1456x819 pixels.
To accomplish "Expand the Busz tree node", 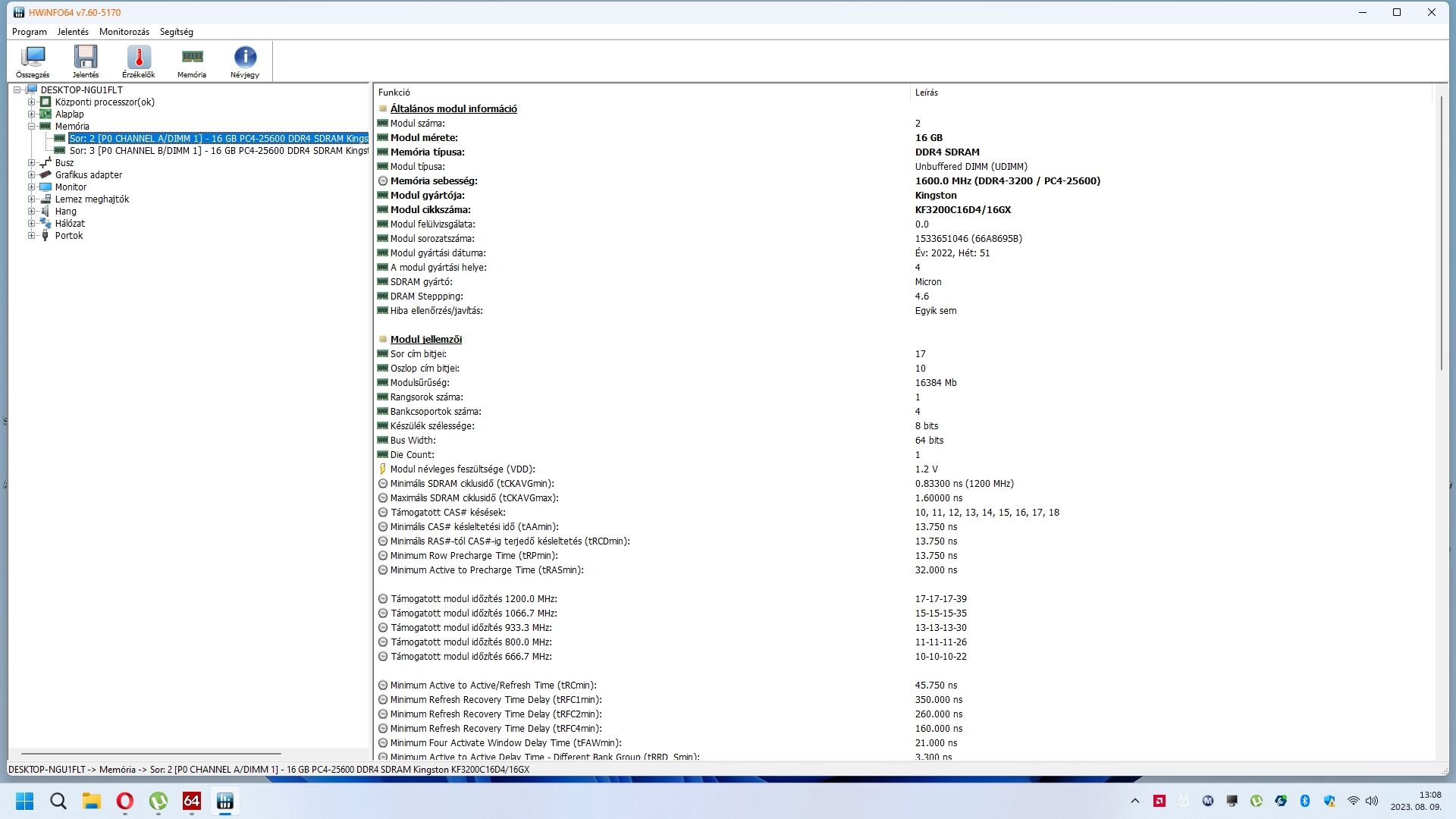I will tap(32, 162).
